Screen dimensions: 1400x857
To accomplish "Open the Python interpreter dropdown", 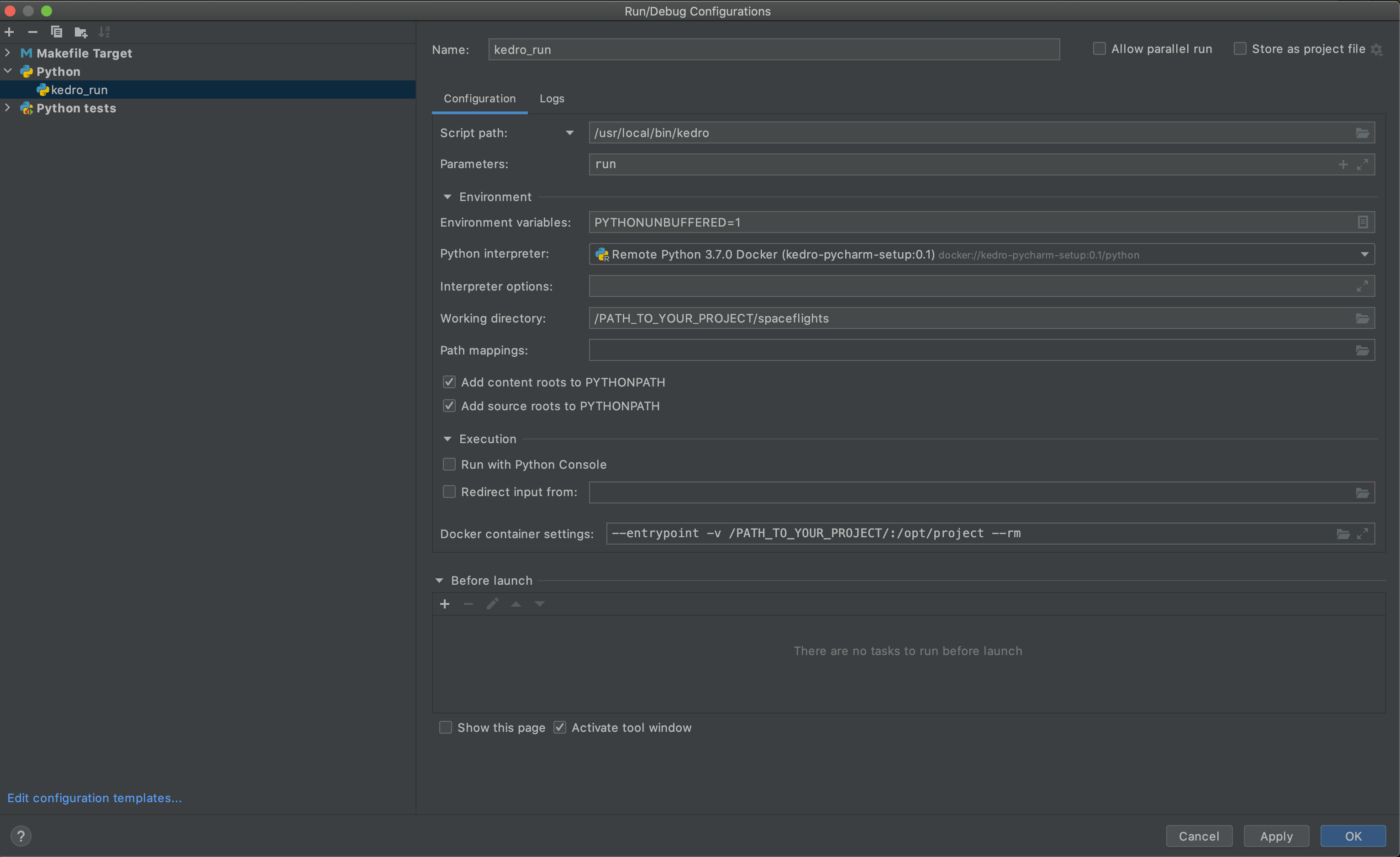I will tap(1364, 254).
